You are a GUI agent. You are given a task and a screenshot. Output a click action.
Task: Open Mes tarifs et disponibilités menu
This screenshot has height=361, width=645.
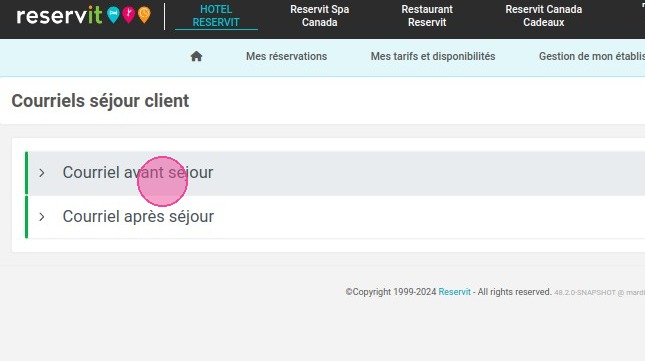(x=433, y=56)
